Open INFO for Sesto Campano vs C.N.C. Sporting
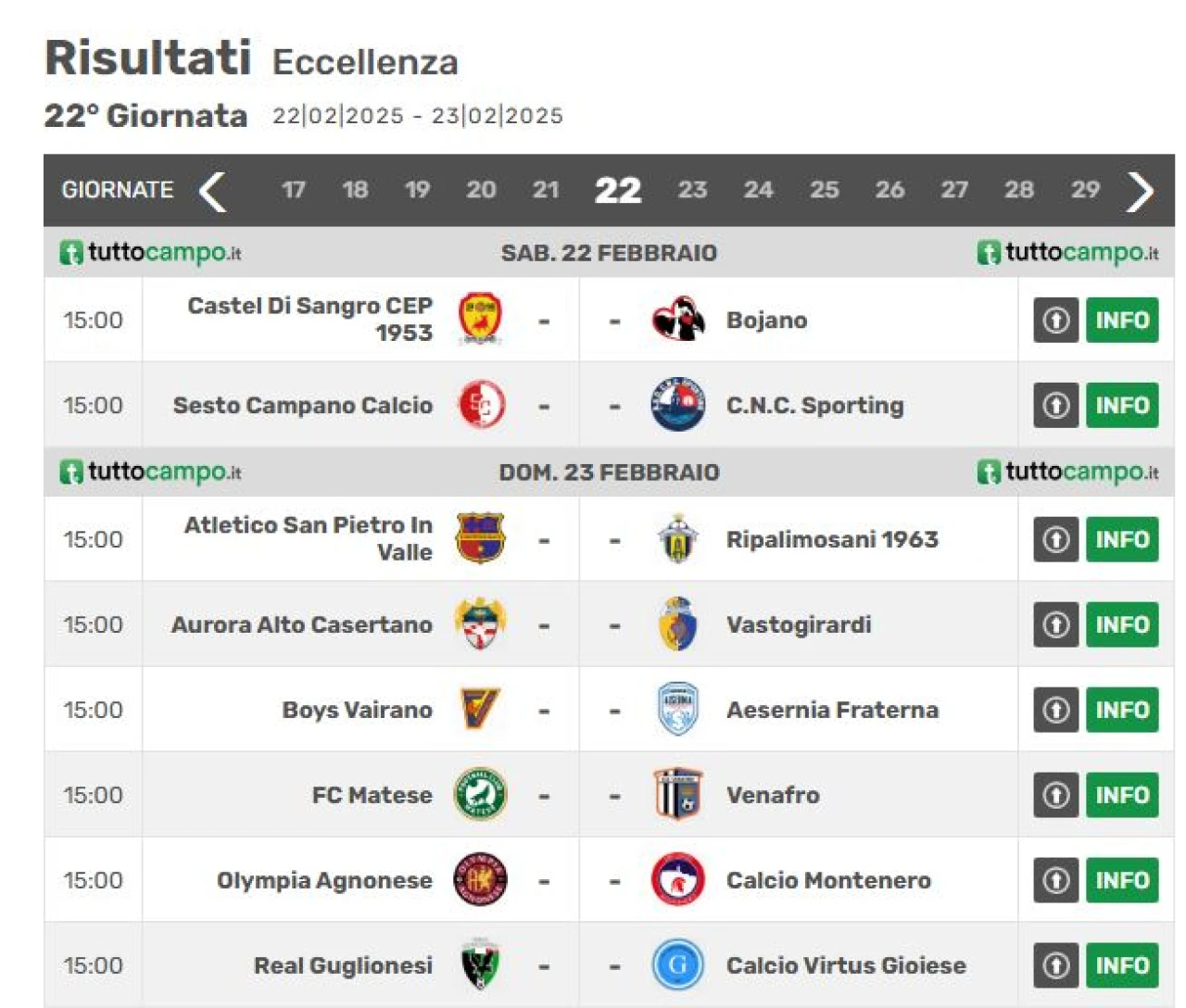The width and height of the screenshot is (1186, 1008). (1122, 405)
